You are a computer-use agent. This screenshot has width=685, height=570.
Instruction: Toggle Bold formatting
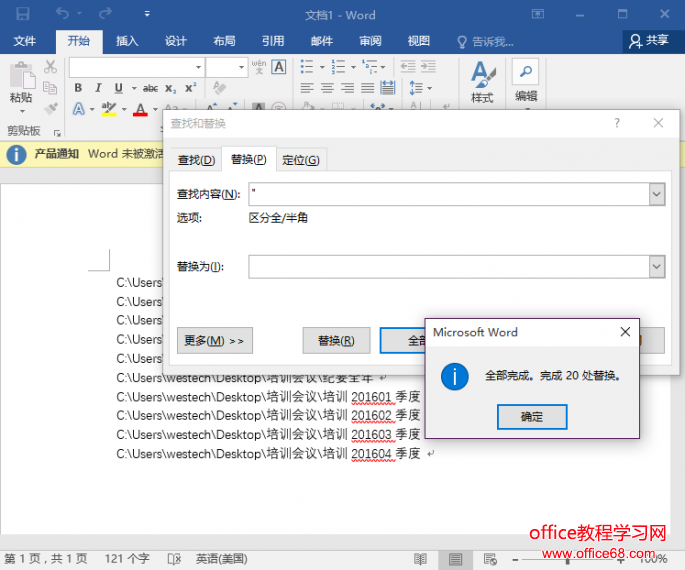[78, 88]
